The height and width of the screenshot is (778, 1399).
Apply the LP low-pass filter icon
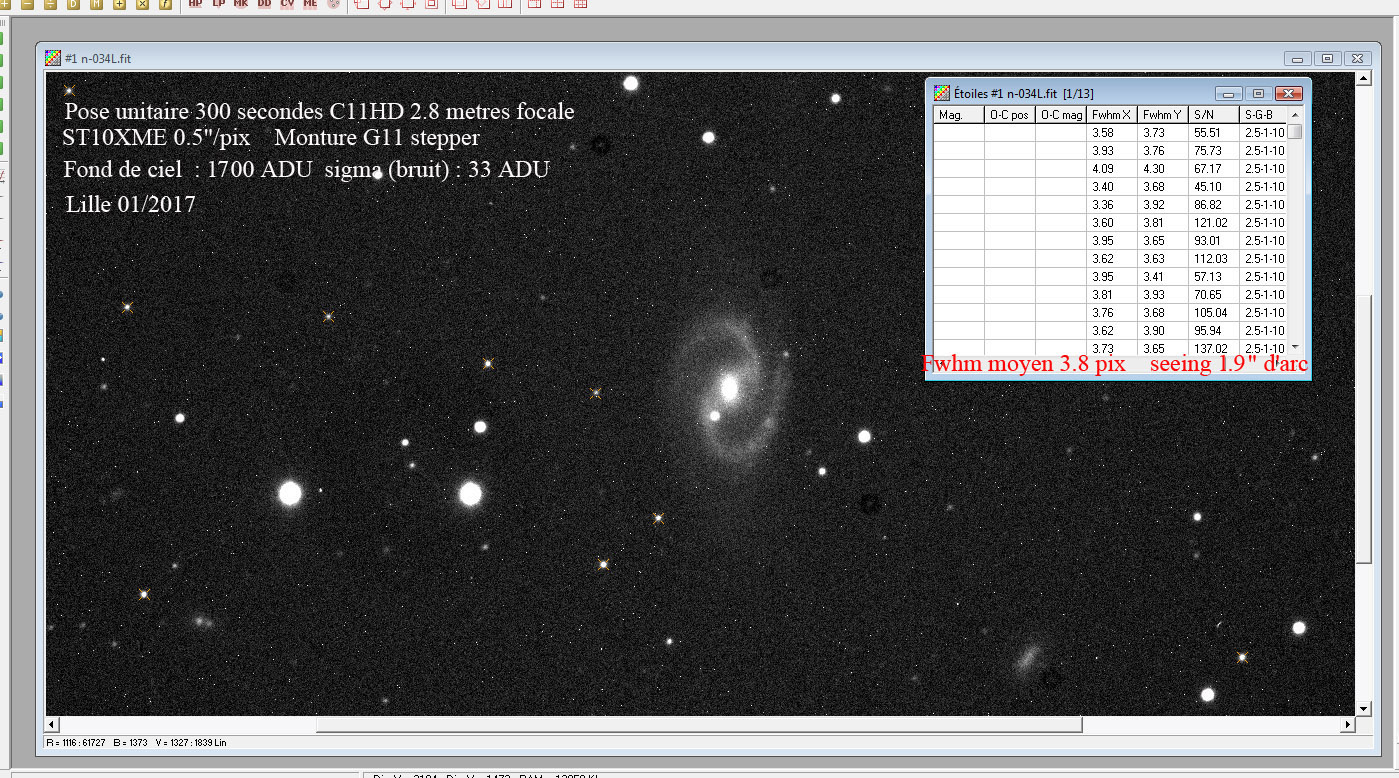[218, 4]
